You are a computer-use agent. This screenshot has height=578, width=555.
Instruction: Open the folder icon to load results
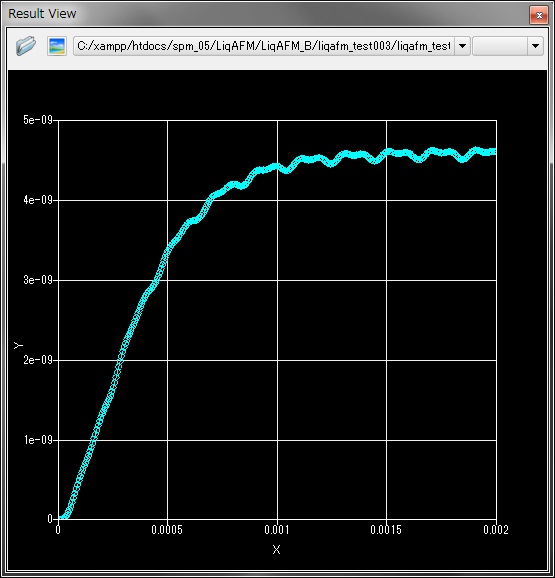(x=26, y=46)
